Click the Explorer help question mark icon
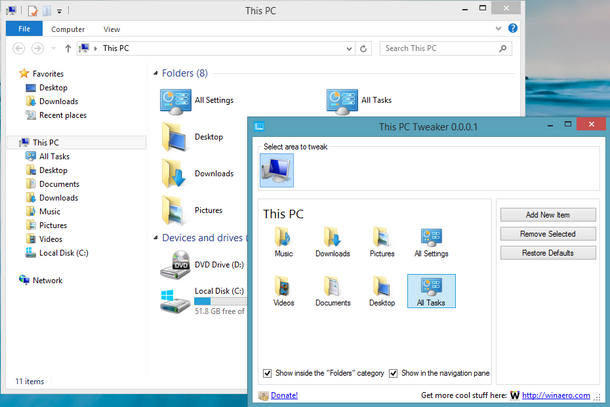Screen dimensions: 610x407 click(513, 28)
